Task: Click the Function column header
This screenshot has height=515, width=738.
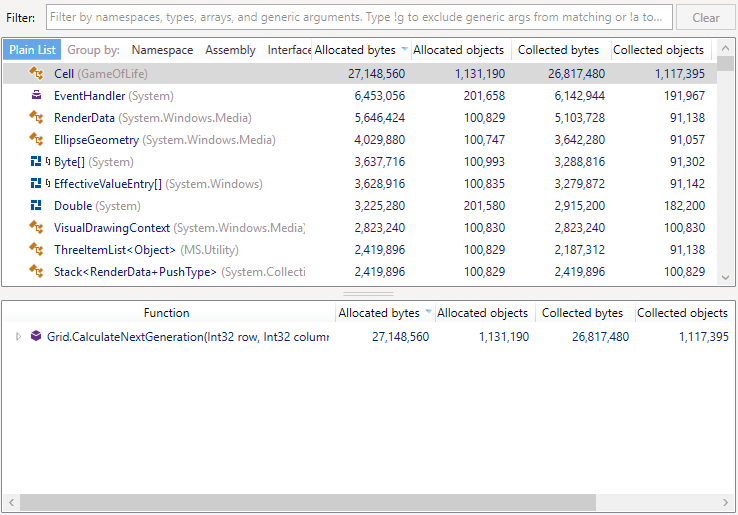Action: click(167, 313)
